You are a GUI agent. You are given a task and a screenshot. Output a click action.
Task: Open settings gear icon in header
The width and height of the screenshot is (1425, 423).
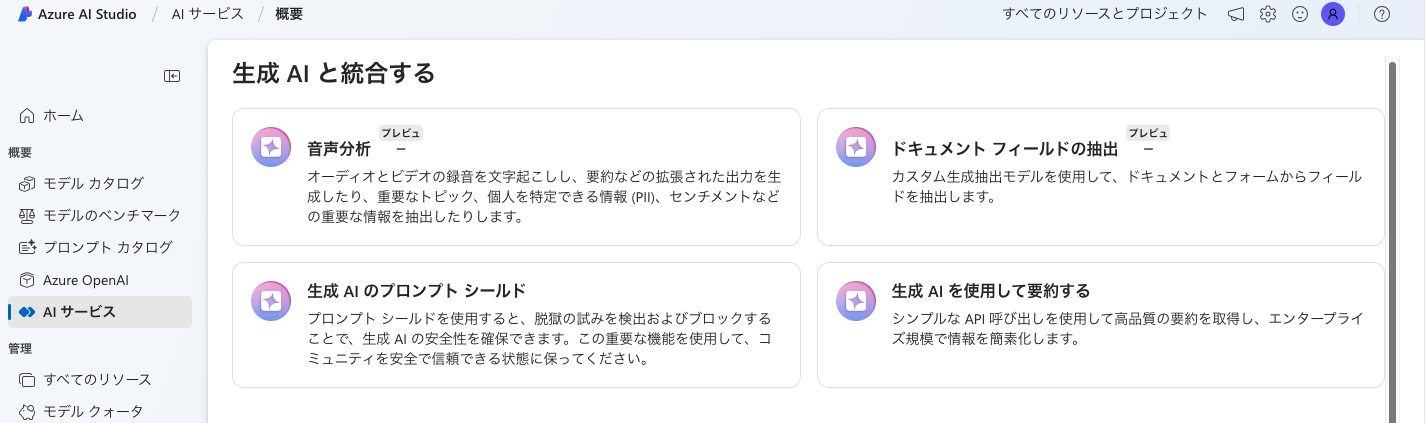click(x=1268, y=14)
